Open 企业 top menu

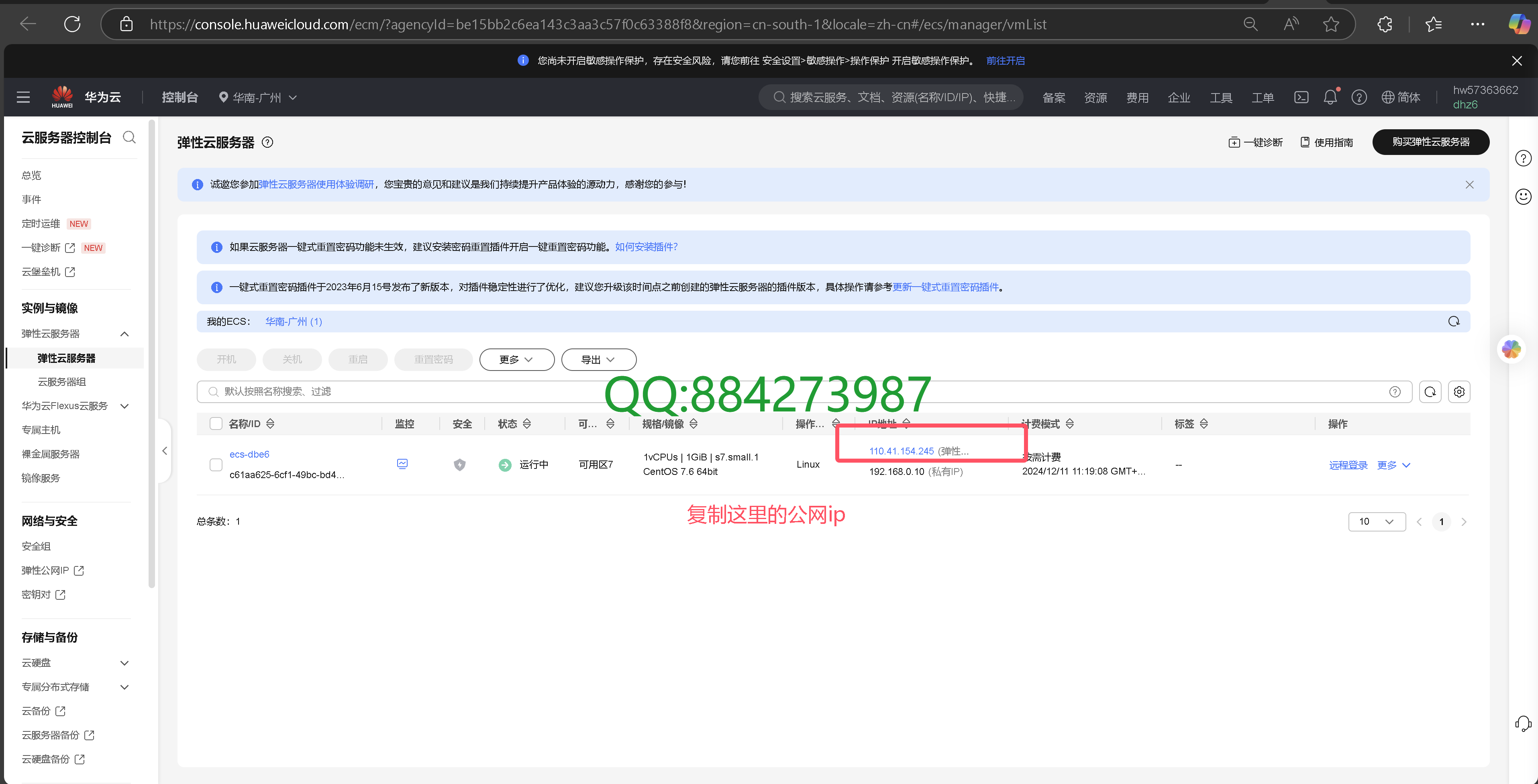tap(1179, 97)
